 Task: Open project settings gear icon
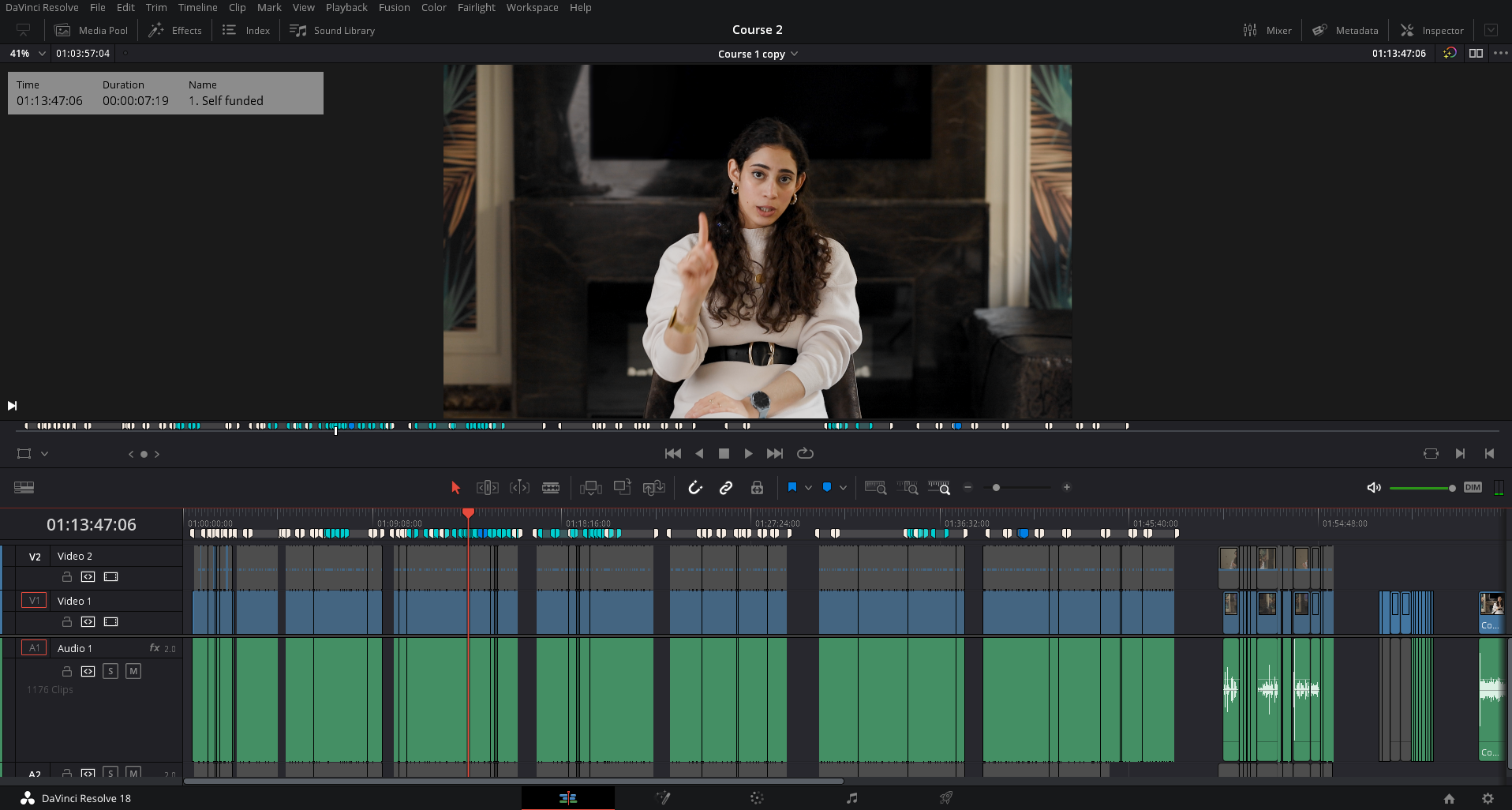1488,798
